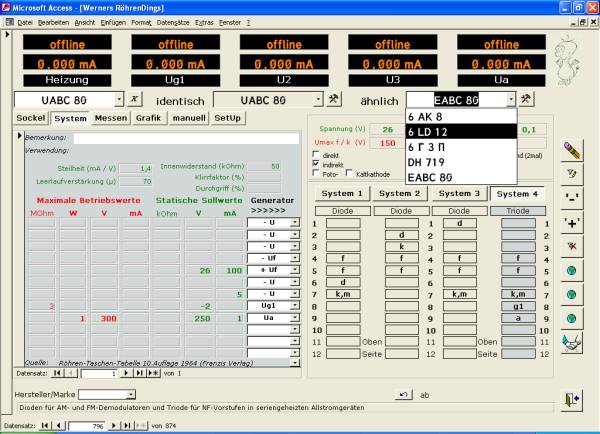Switch to the manuell tab
Image resolution: width=600 pixels, height=434 pixels.
pos(189,118)
